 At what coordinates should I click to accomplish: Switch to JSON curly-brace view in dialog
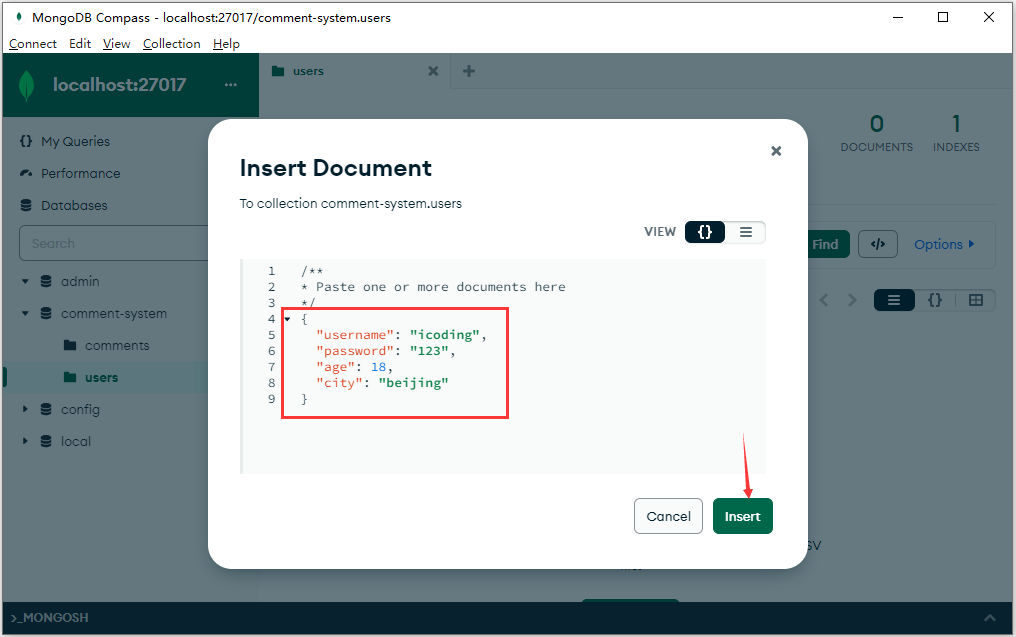pyautogui.click(x=705, y=232)
